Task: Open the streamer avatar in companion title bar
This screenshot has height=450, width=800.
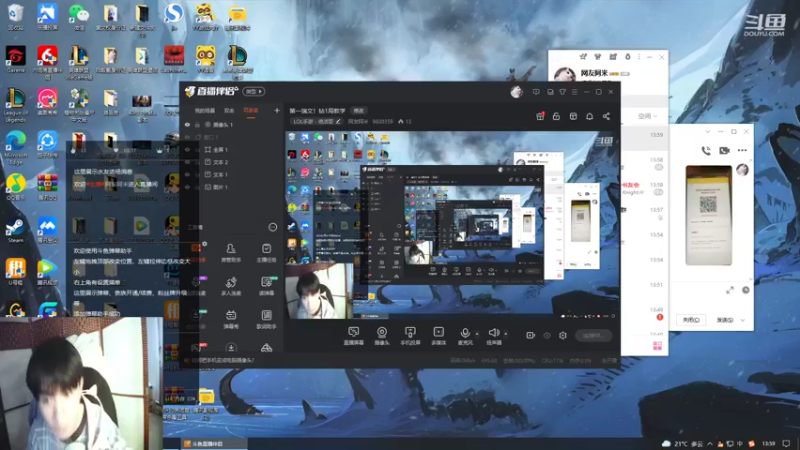Action: [516, 92]
